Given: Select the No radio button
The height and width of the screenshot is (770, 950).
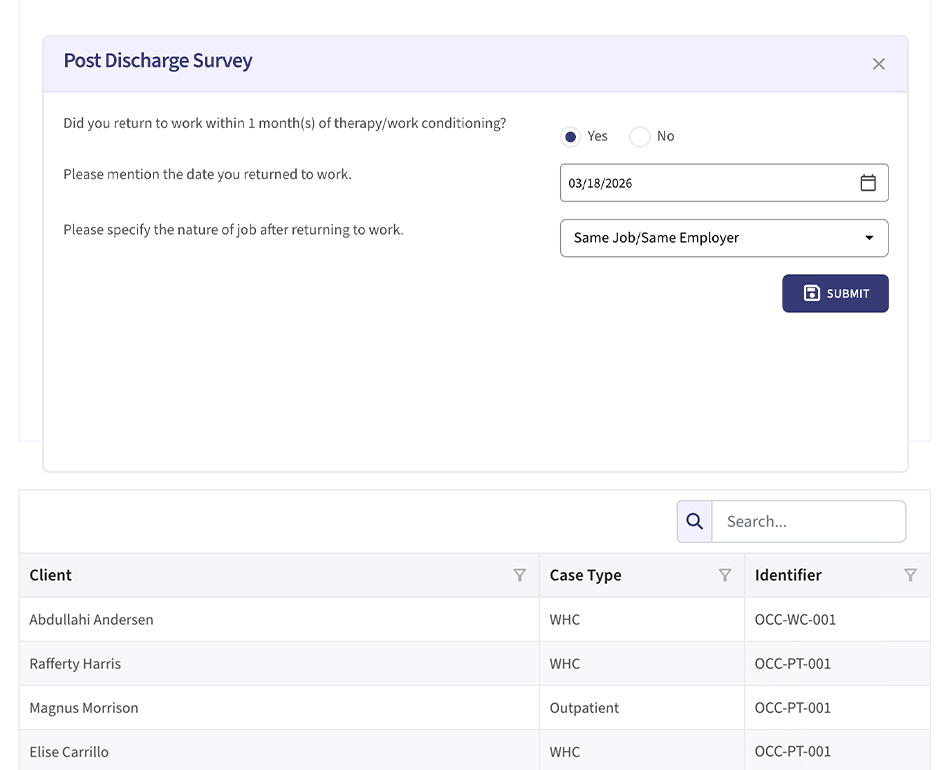Looking at the screenshot, I should pos(639,136).
